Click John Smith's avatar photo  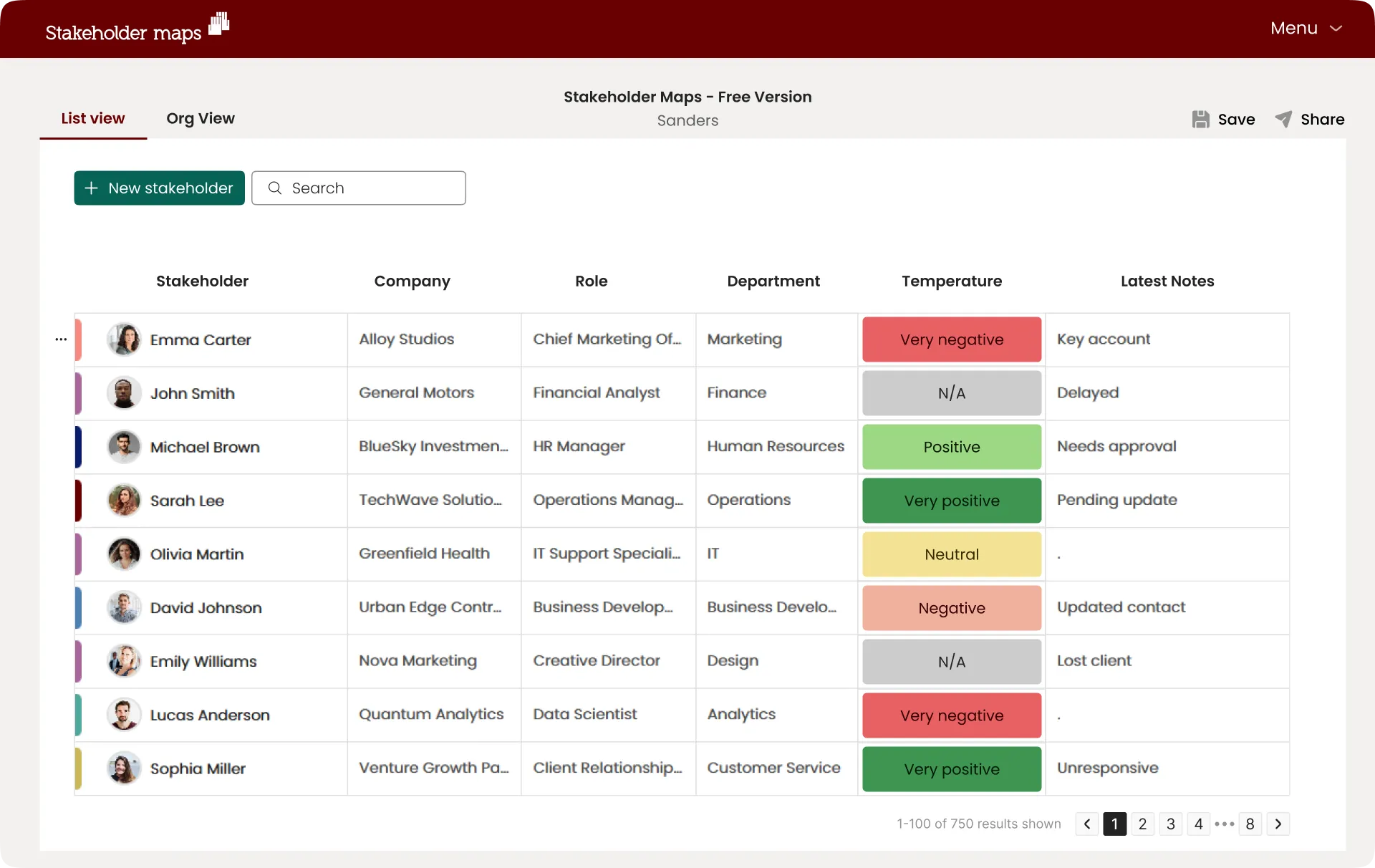(x=124, y=393)
